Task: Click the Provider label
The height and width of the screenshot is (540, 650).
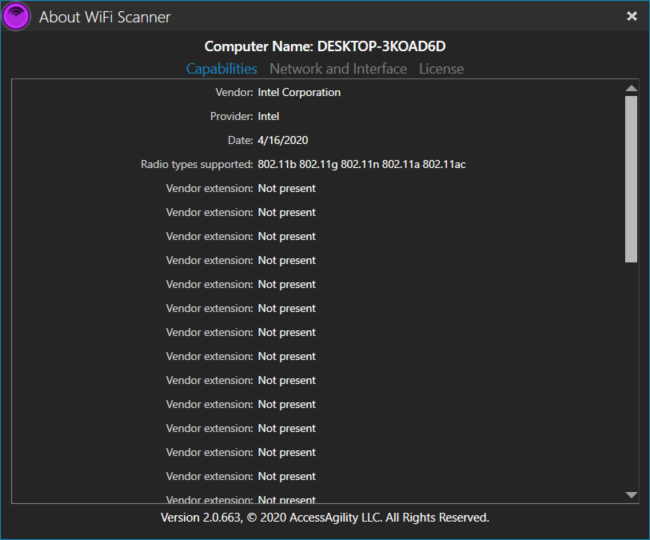Action: click(231, 116)
